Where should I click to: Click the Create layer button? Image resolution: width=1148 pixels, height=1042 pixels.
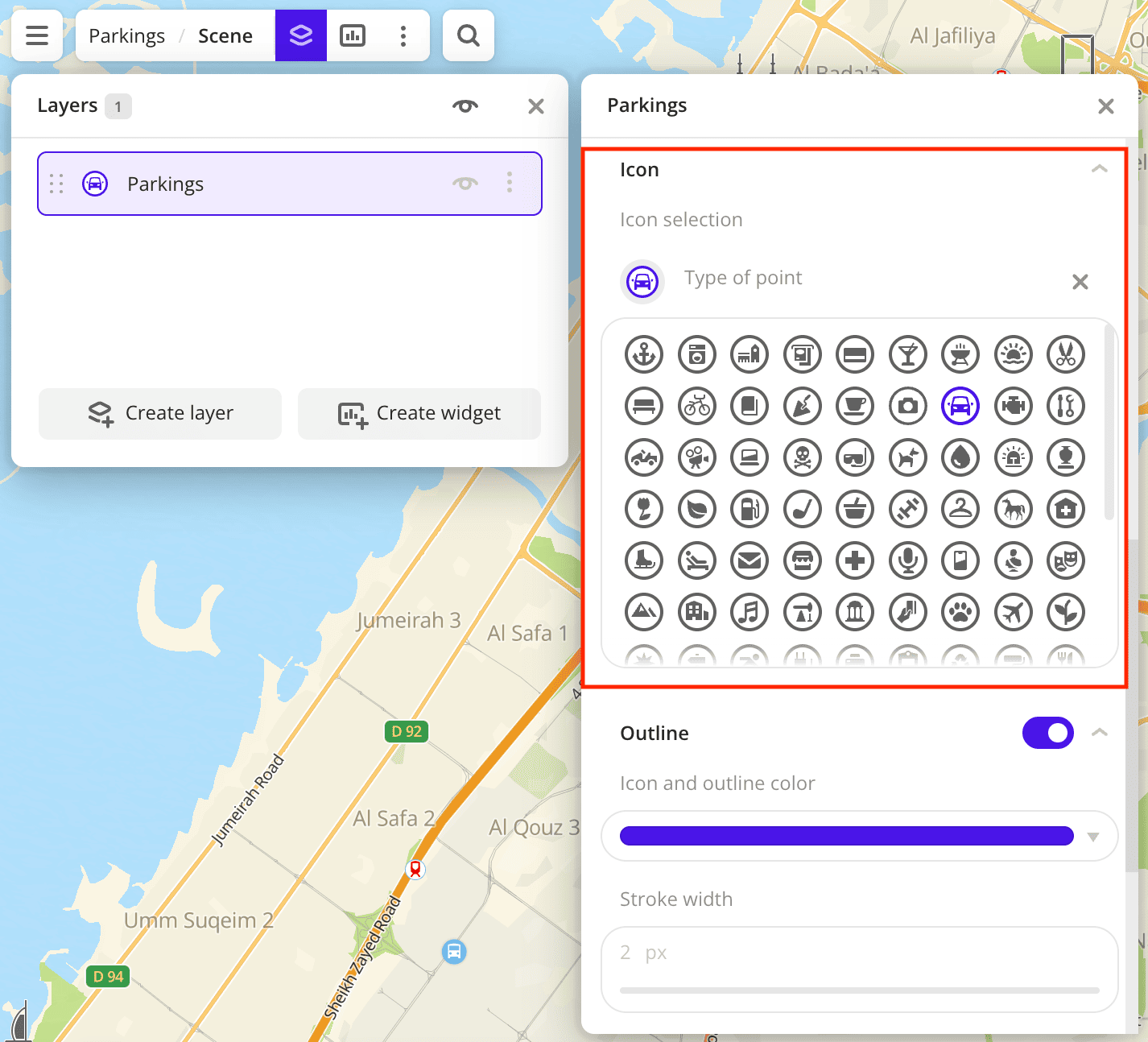click(160, 414)
